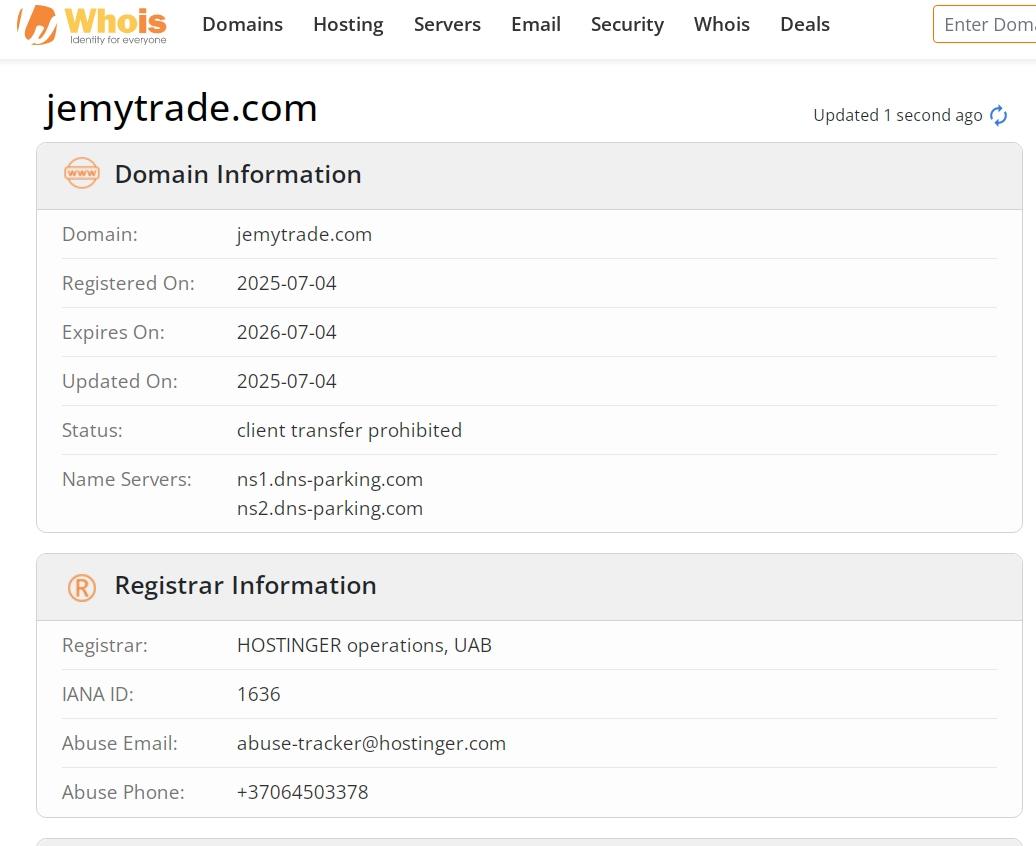Image resolution: width=1036 pixels, height=846 pixels.
Task: Click the jemytrade.com page heading
Action: click(181, 108)
